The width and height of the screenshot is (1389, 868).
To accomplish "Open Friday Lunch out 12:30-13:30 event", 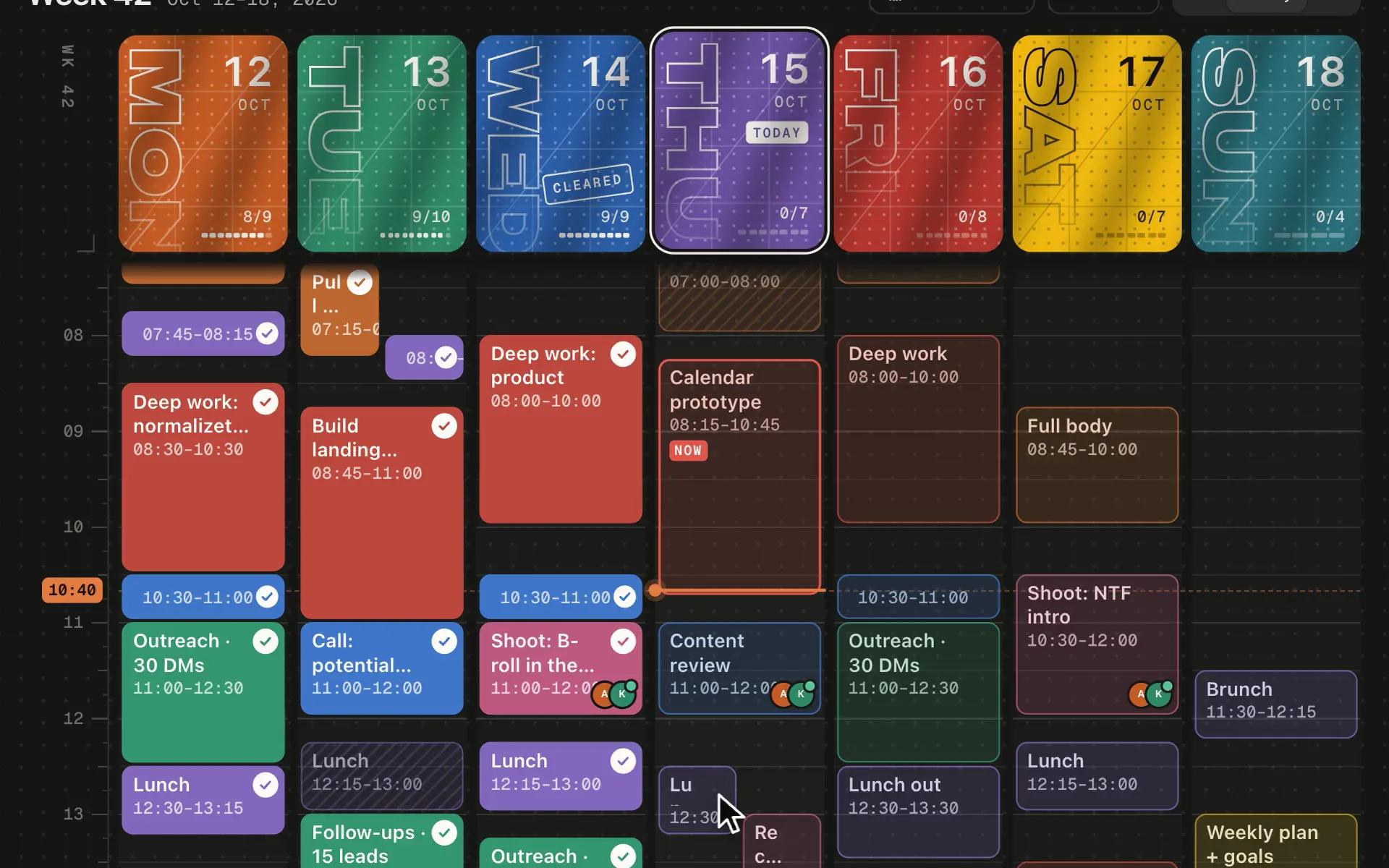I will [x=918, y=812].
